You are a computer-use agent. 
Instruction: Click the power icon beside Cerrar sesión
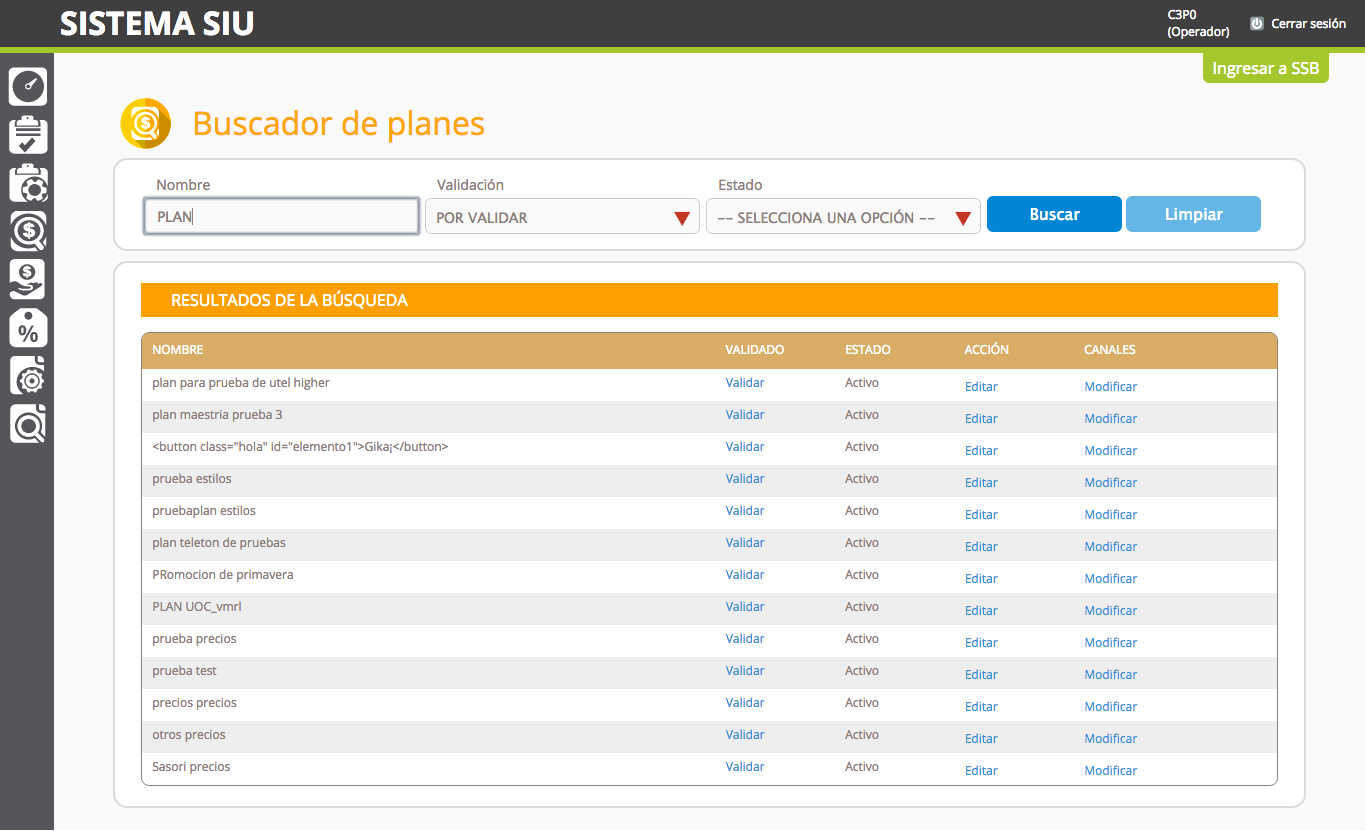point(1257,23)
